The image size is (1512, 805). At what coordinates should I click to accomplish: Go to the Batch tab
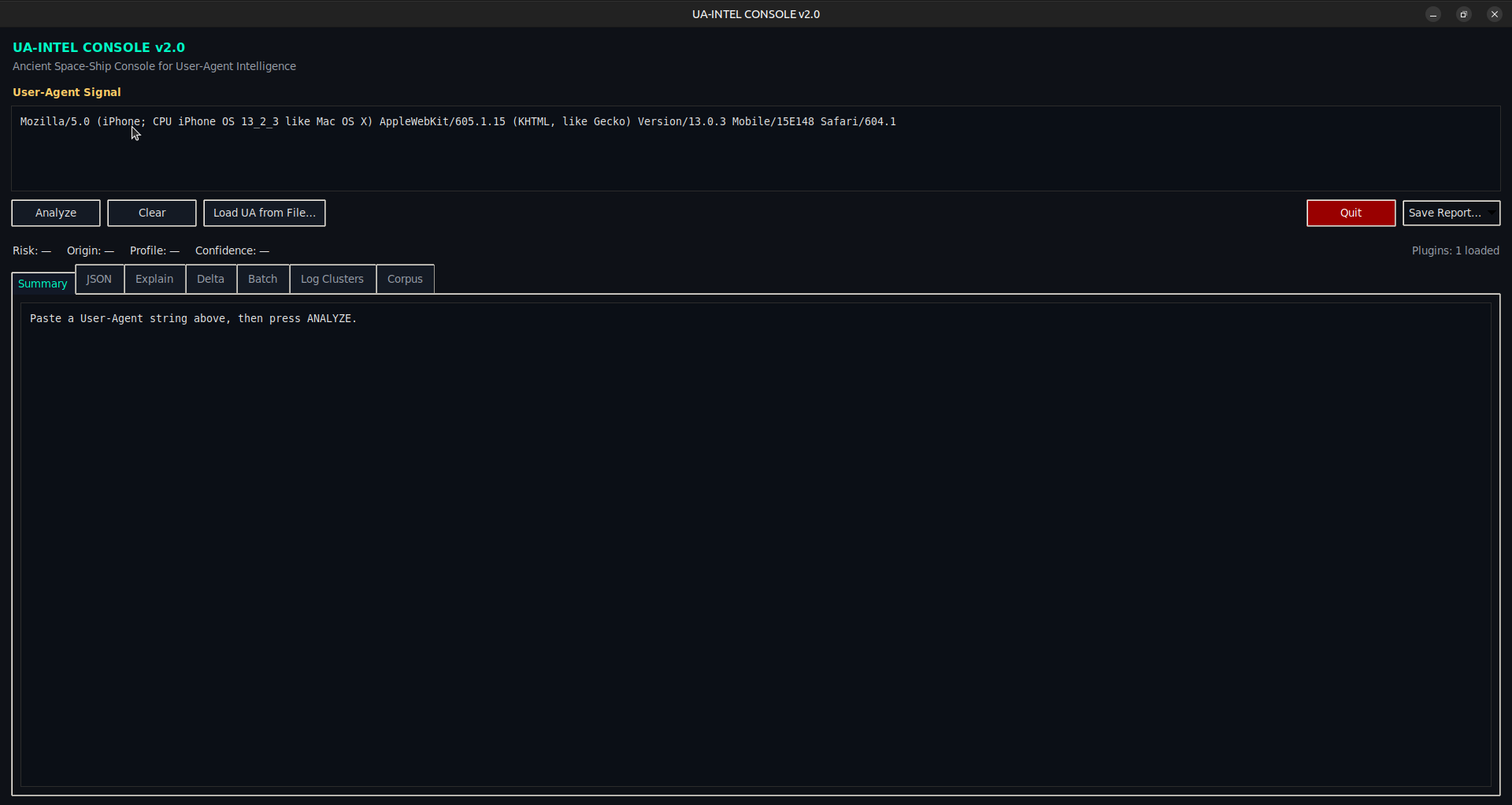point(262,279)
